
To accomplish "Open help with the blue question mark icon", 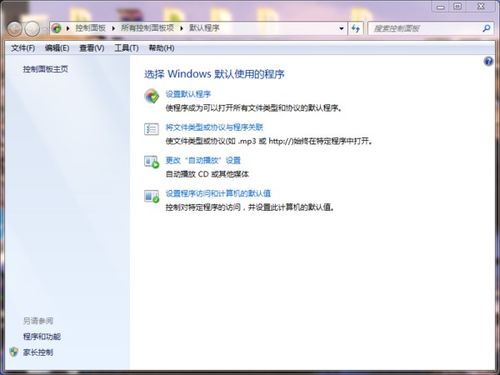I will pos(488,61).
